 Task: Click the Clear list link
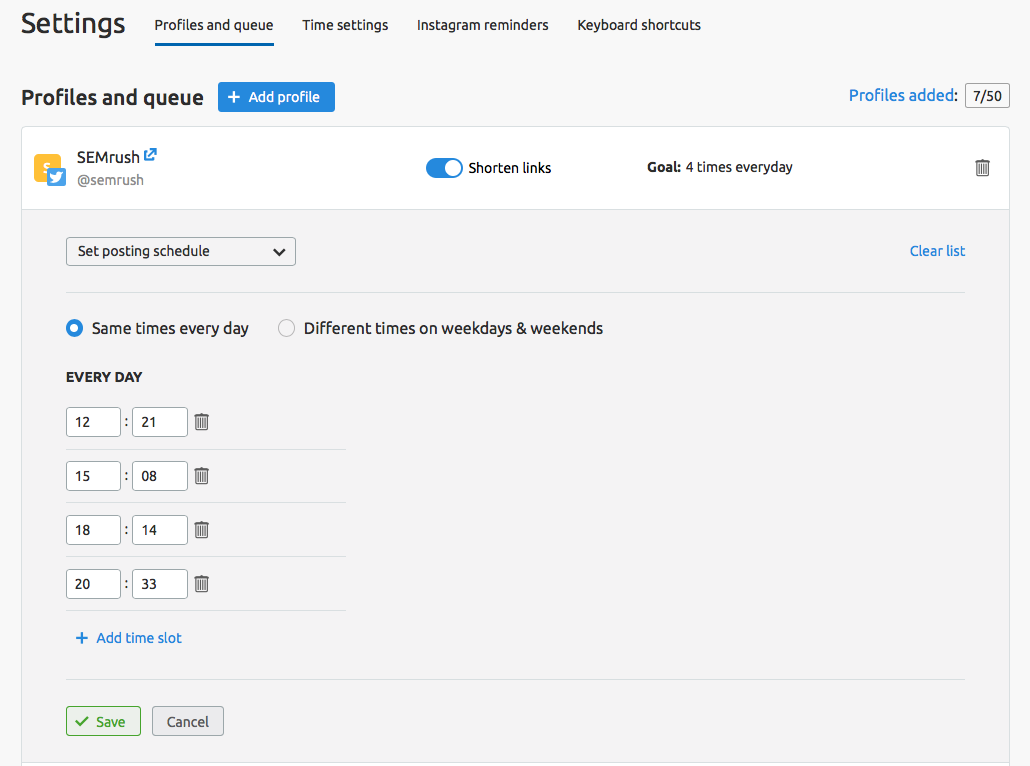pyautogui.click(x=937, y=251)
